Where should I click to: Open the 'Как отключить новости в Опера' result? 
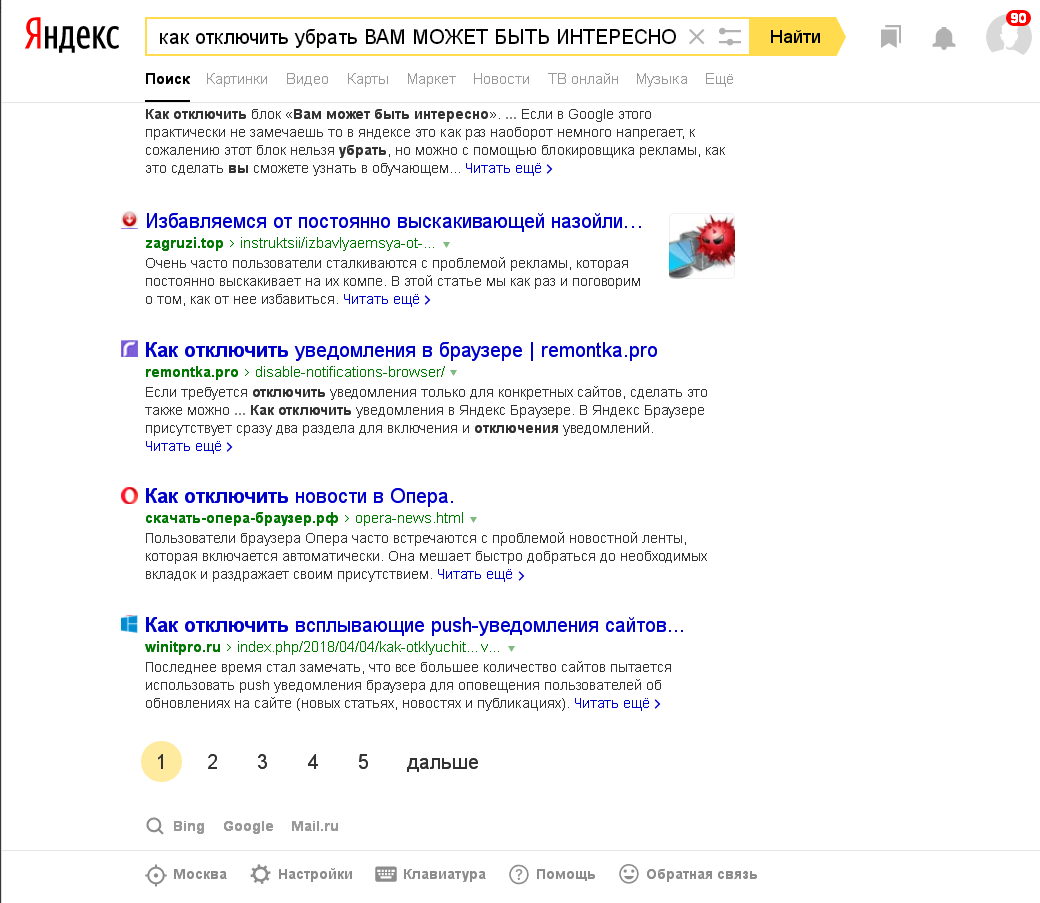299,496
